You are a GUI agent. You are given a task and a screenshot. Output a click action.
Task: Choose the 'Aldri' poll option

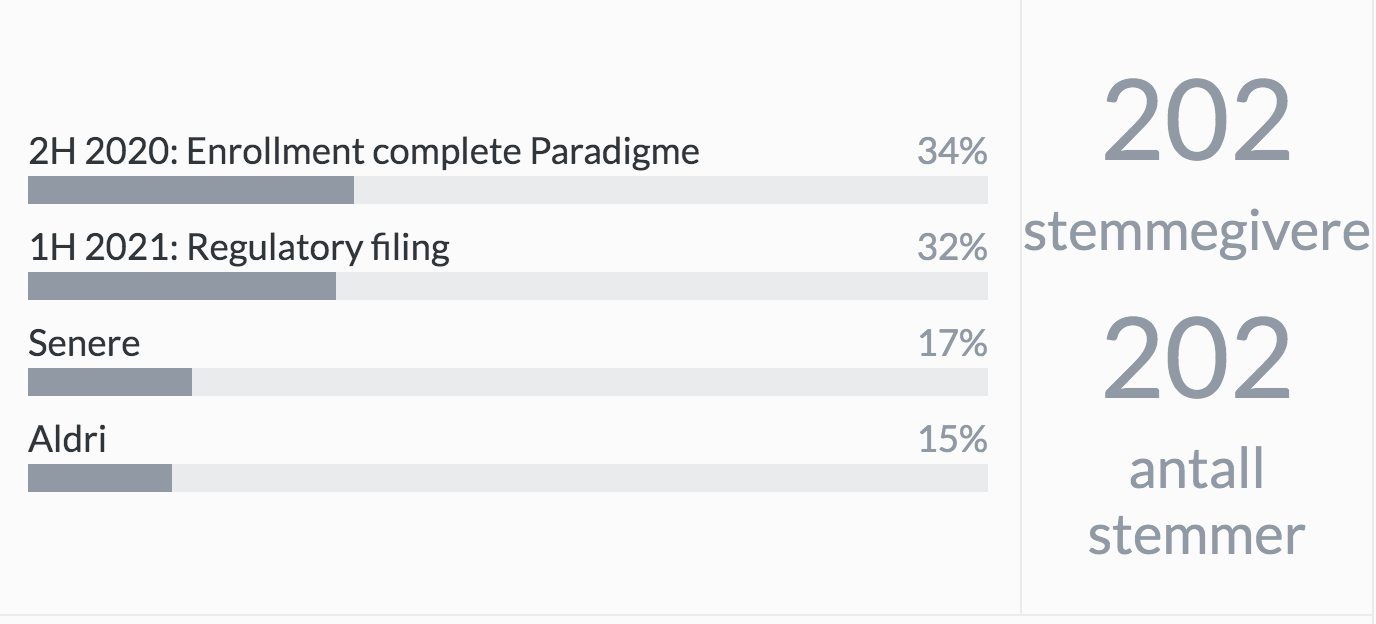tap(67, 439)
